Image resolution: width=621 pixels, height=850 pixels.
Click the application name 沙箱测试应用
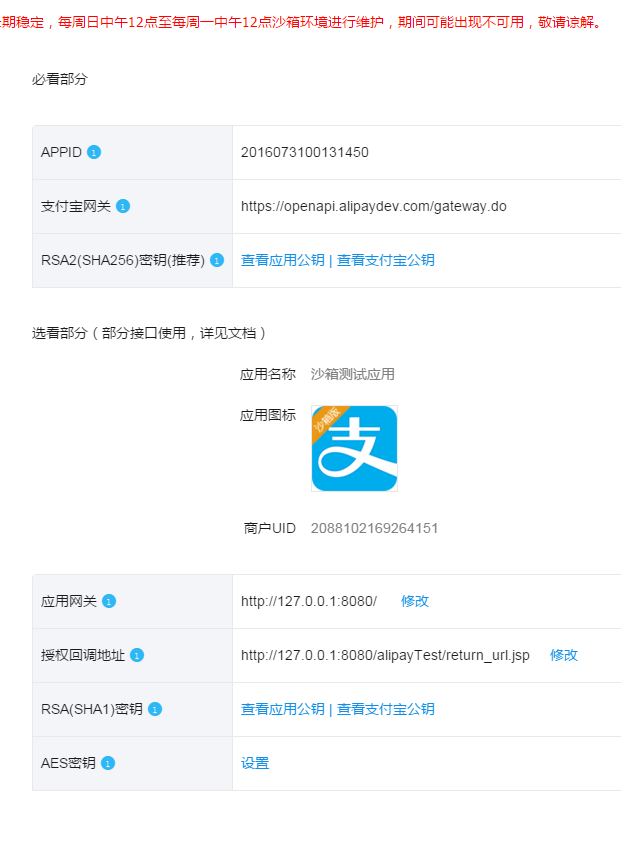click(x=353, y=374)
